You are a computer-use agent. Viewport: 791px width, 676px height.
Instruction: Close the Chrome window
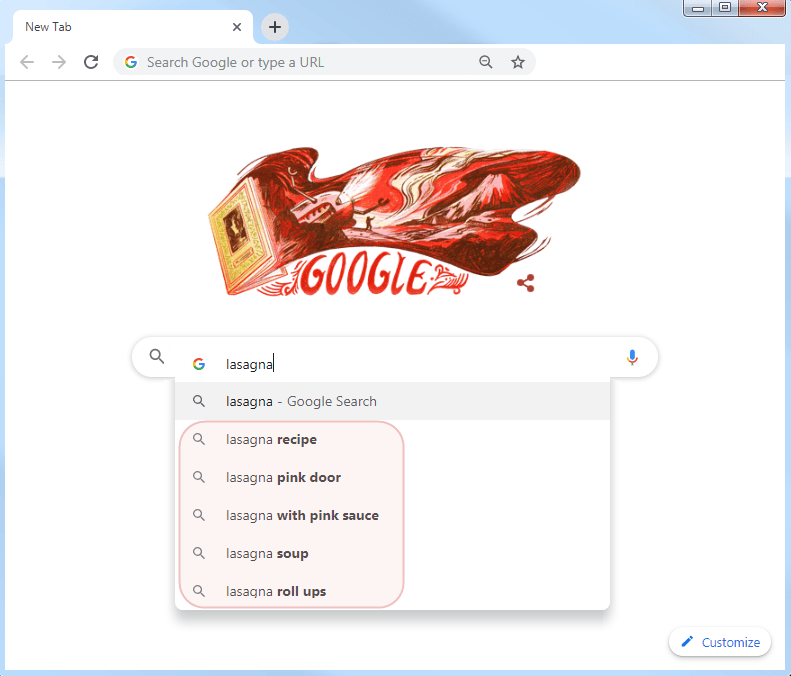[x=762, y=8]
